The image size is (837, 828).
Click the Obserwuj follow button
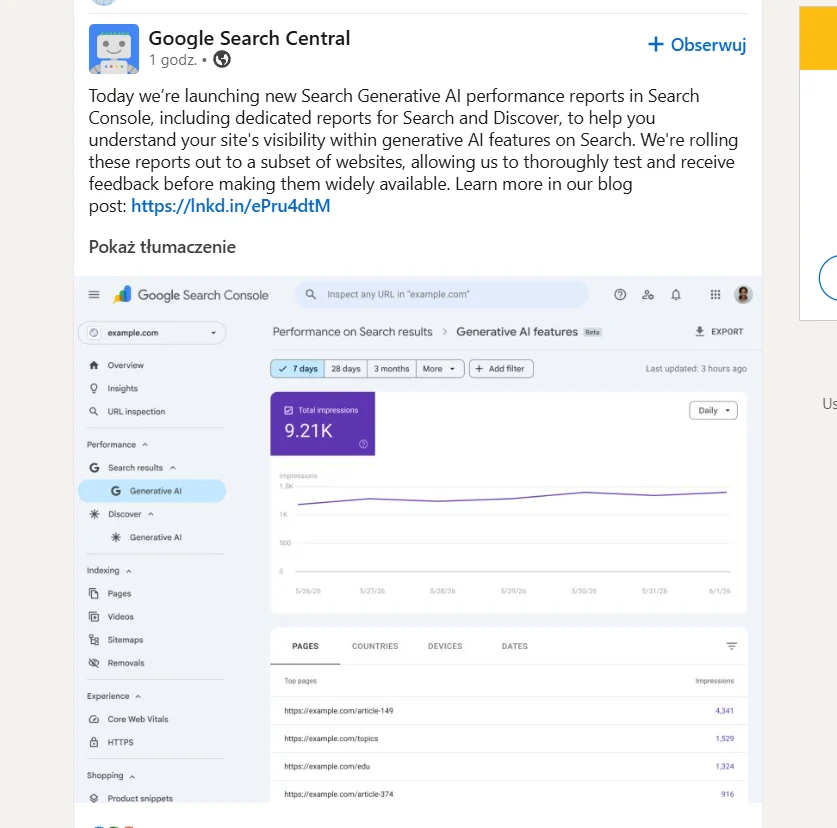pos(697,45)
